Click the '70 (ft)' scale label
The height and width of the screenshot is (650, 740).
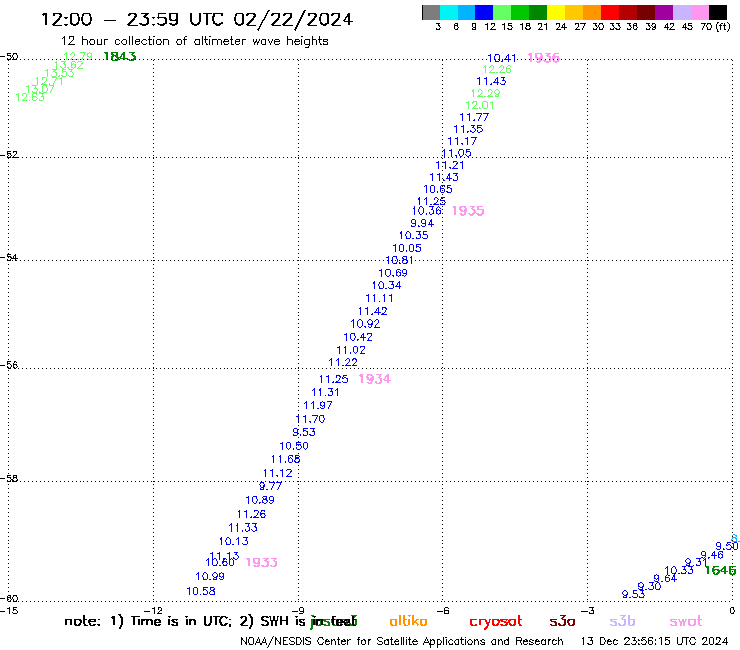(x=715, y=27)
